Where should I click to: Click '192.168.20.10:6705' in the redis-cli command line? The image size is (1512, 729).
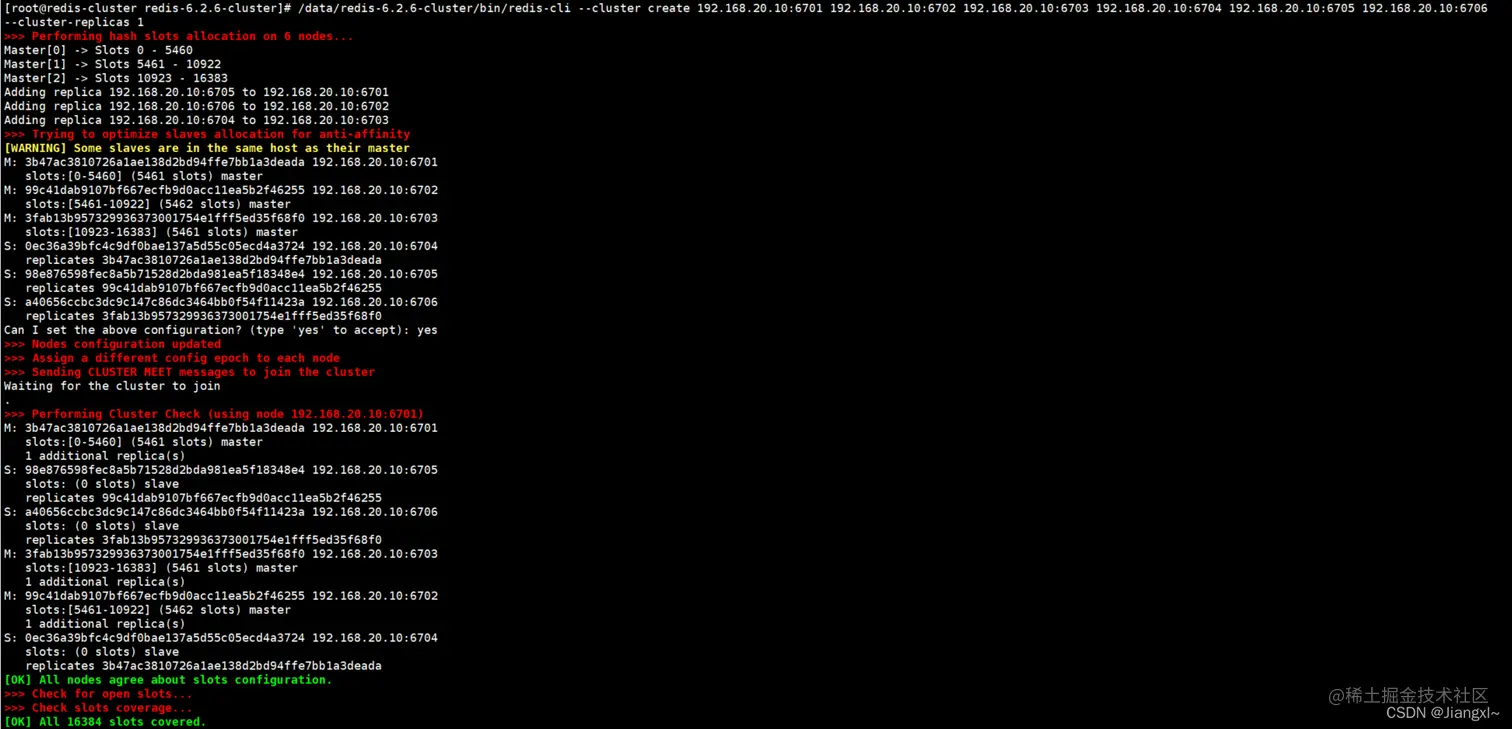pos(1292,8)
